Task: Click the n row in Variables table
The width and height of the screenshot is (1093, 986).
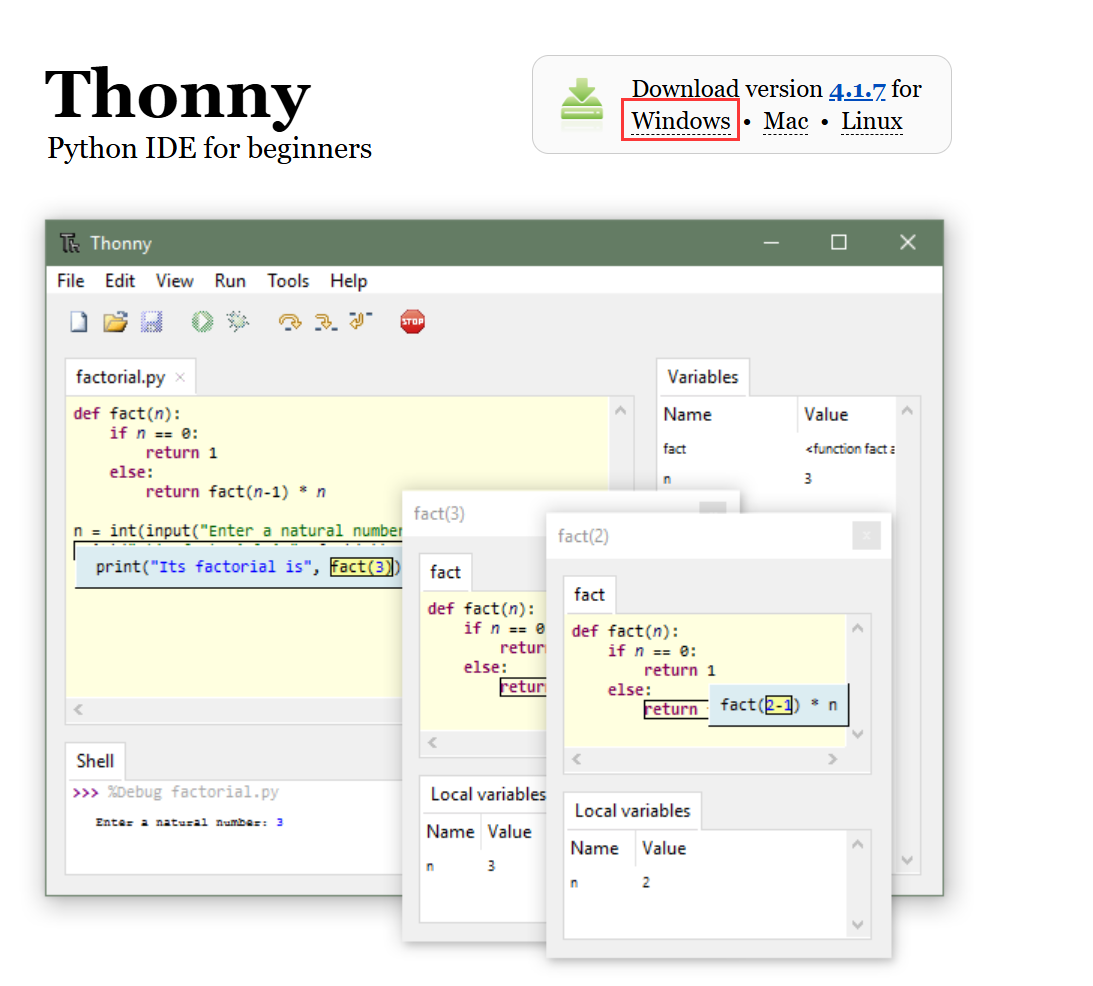Action: point(777,479)
